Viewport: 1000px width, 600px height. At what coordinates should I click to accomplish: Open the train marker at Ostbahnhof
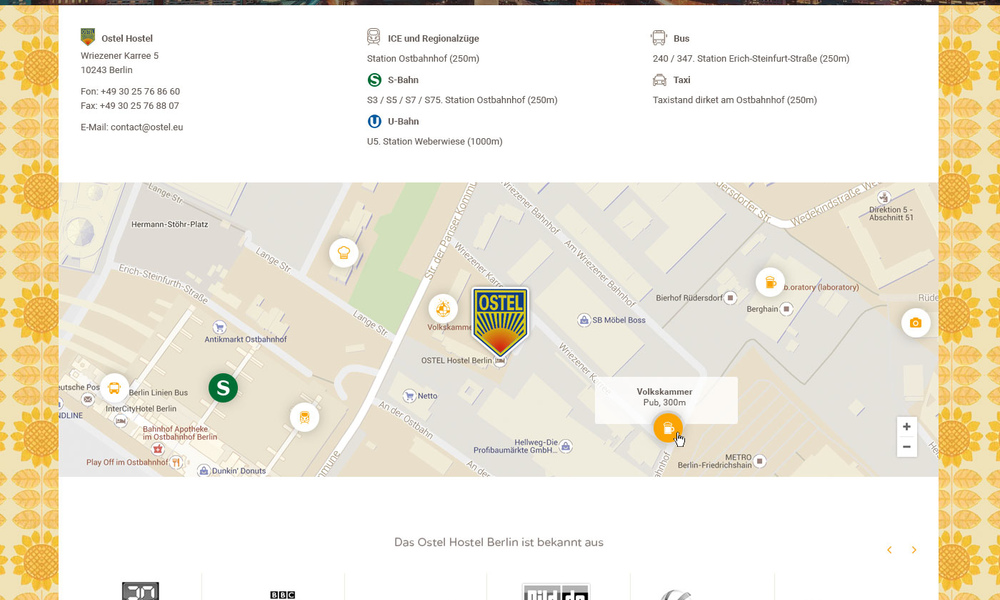point(304,418)
